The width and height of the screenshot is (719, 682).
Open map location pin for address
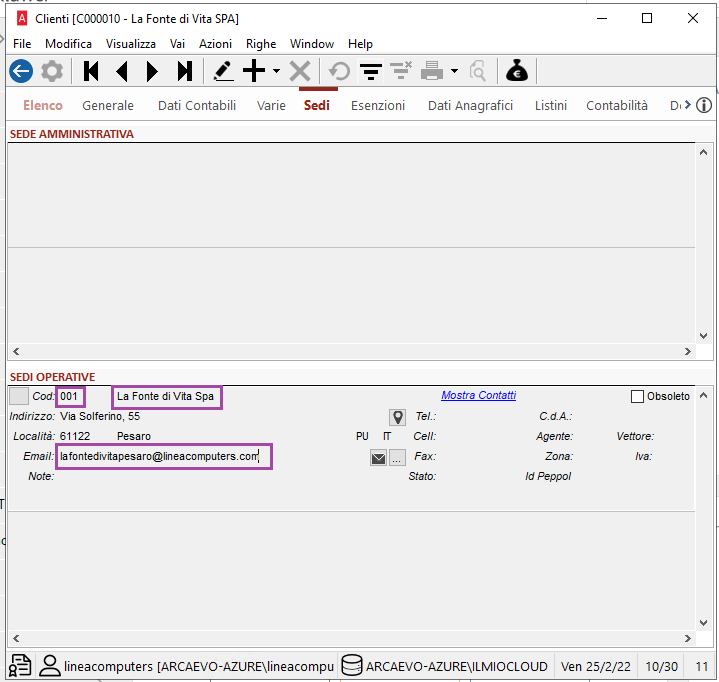coord(397,417)
